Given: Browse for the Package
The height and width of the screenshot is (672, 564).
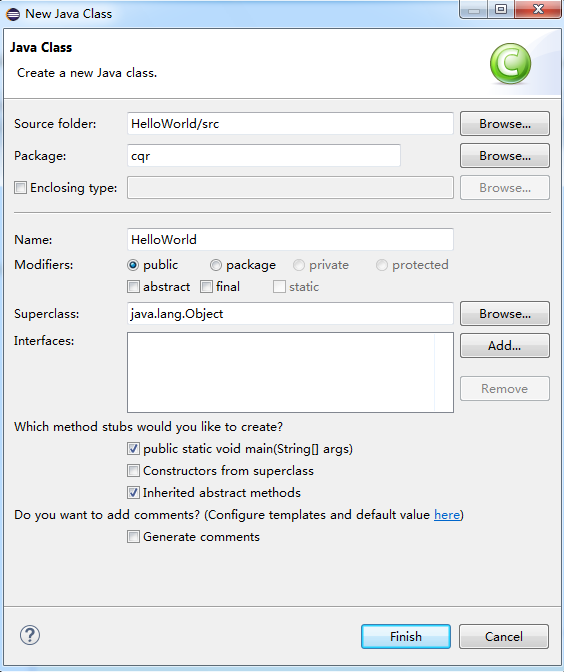Looking at the screenshot, I should [505, 156].
